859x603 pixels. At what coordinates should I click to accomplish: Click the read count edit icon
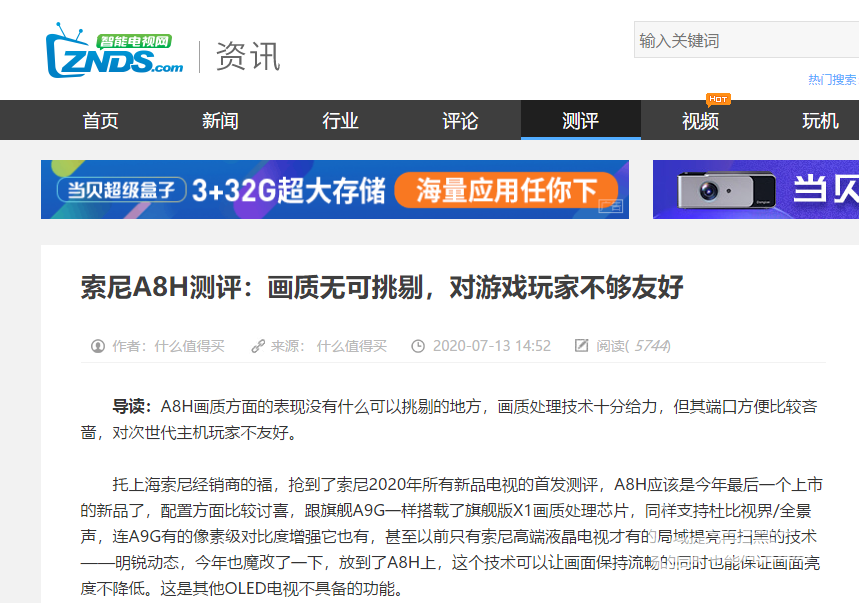point(581,346)
